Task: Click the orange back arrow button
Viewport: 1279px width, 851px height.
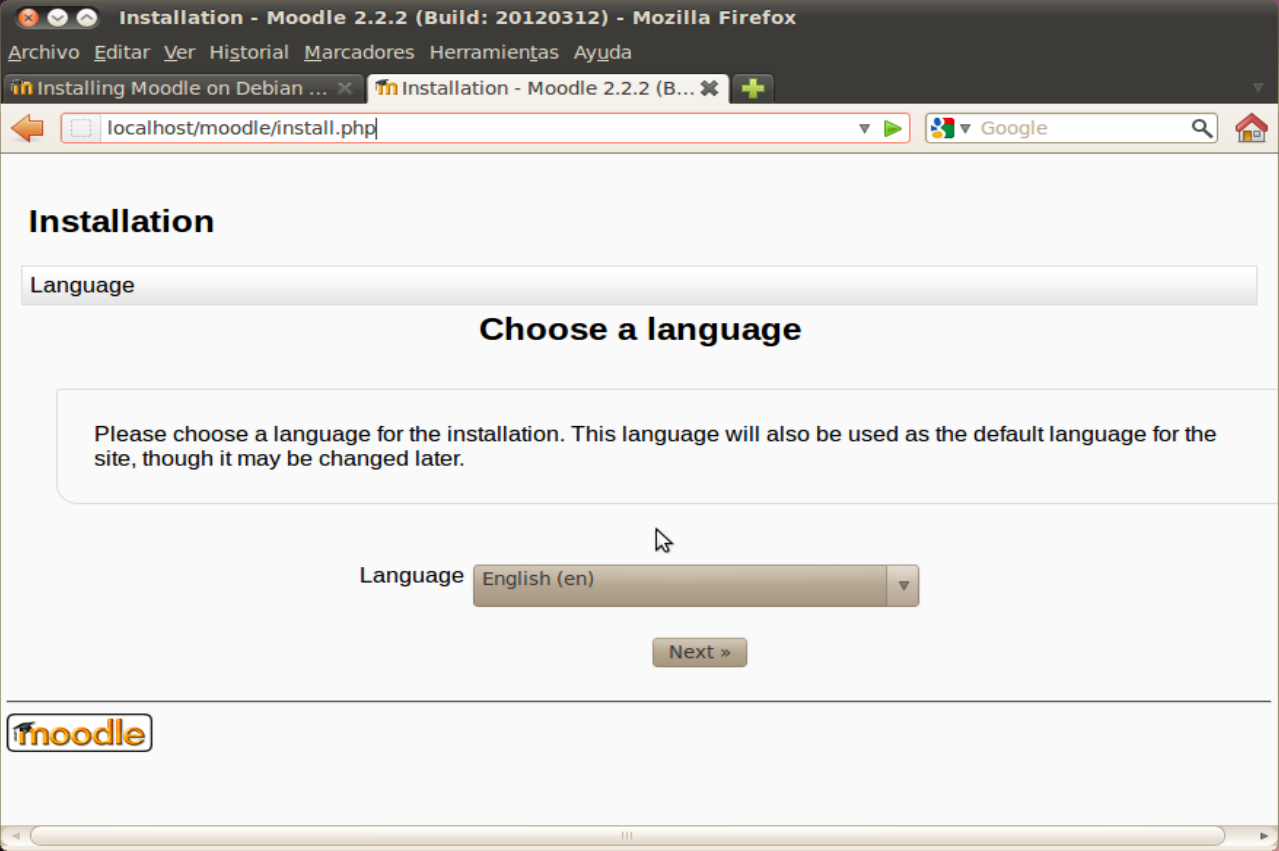Action: (x=27, y=128)
